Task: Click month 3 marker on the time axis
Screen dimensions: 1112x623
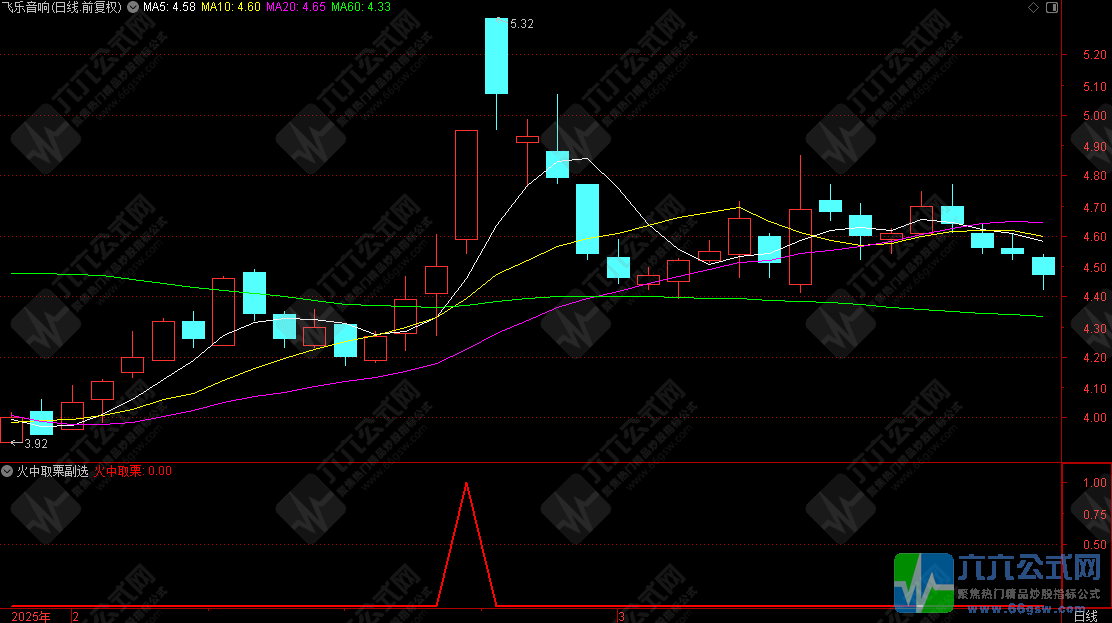Action: click(x=620, y=616)
